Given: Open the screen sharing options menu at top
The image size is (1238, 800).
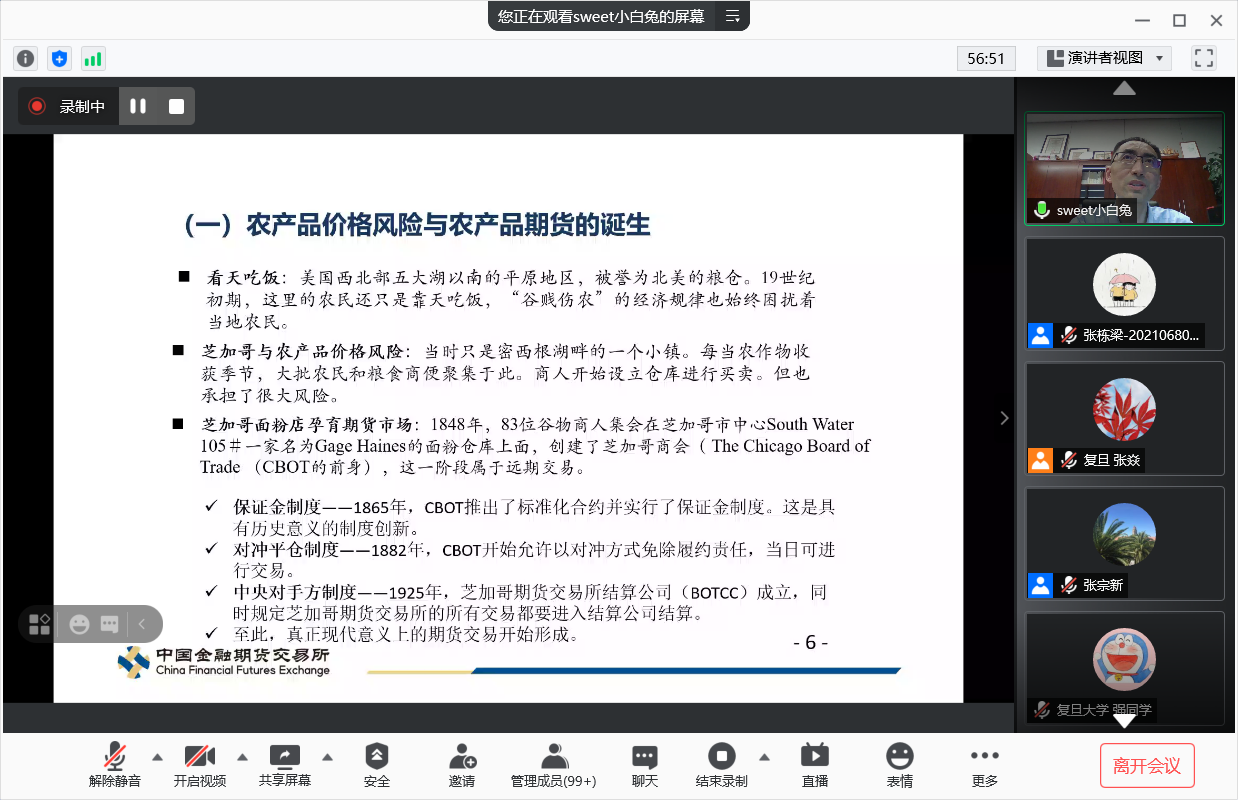Looking at the screenshot, I should (x=733, y=16).
